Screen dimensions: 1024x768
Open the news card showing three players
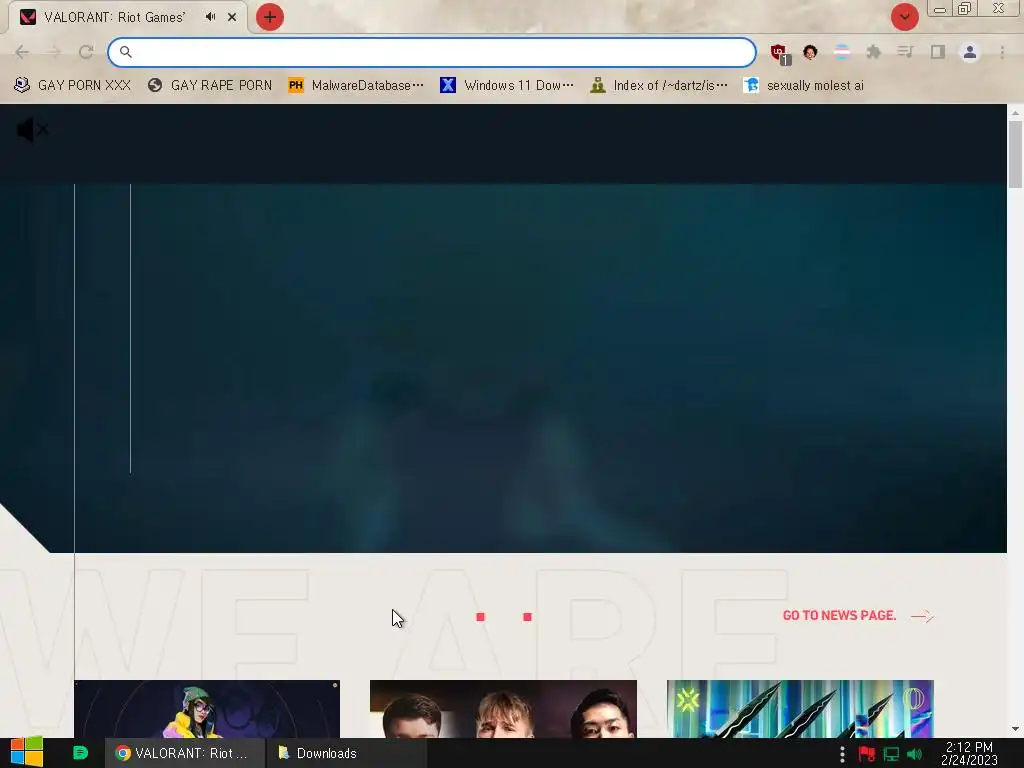503,709
